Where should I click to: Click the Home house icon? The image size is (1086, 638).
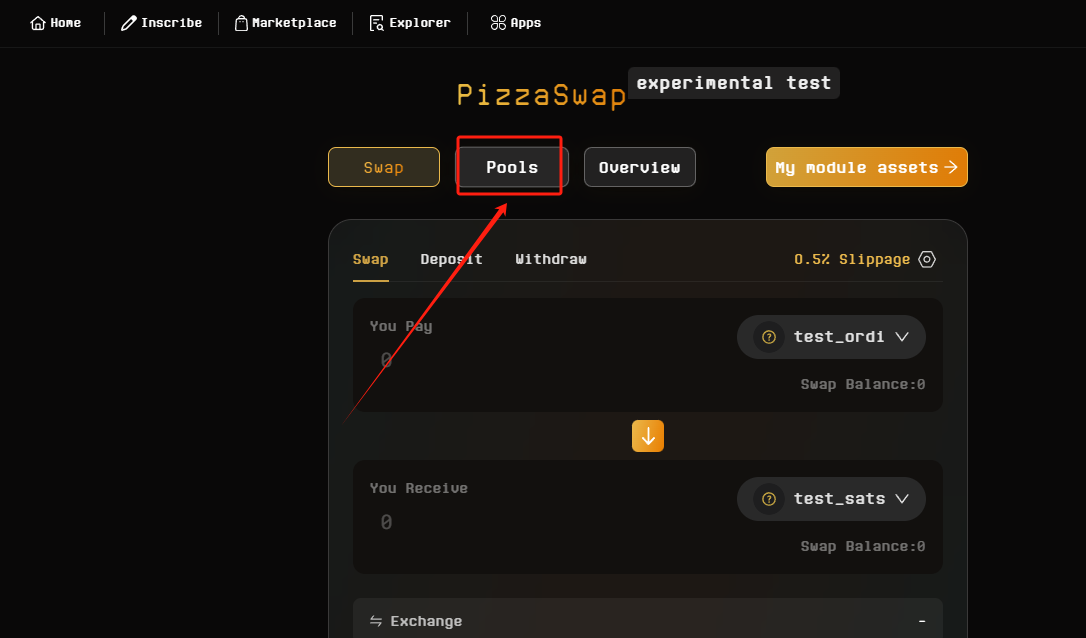[x=38, y=22]
